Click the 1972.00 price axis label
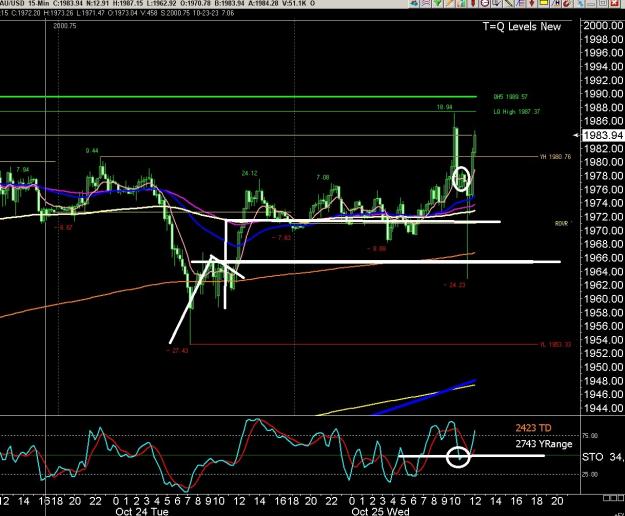The image size is (625, 516). [603, 217]
